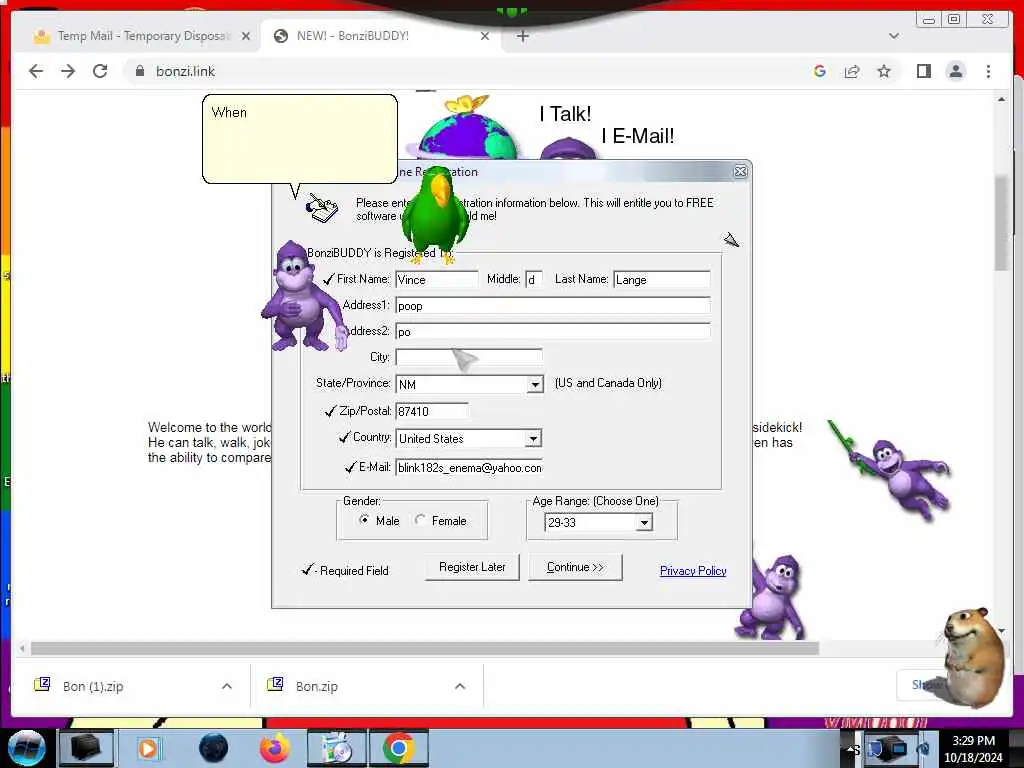1024x768 pixels.
Task: Click the Middle initial field
Action: pyautogui.click(x=534, y=280)
